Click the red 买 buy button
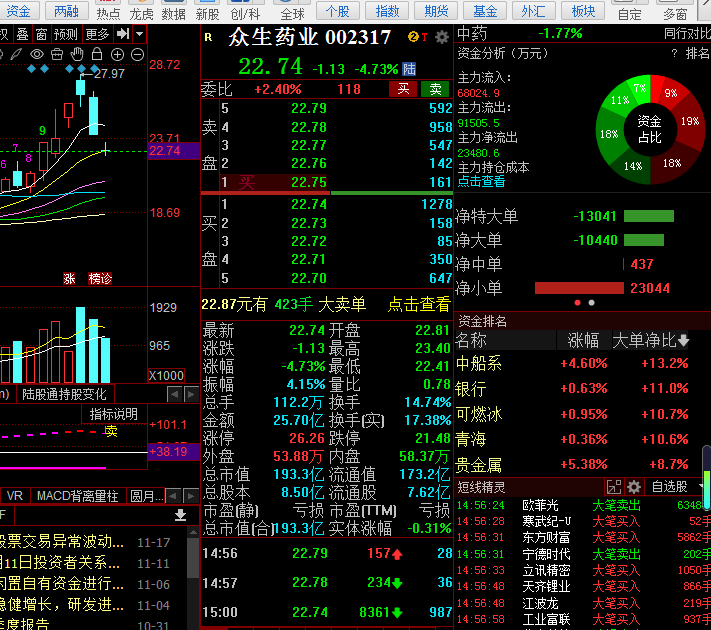The image size is (711, 630). click(x=403, y=89)
